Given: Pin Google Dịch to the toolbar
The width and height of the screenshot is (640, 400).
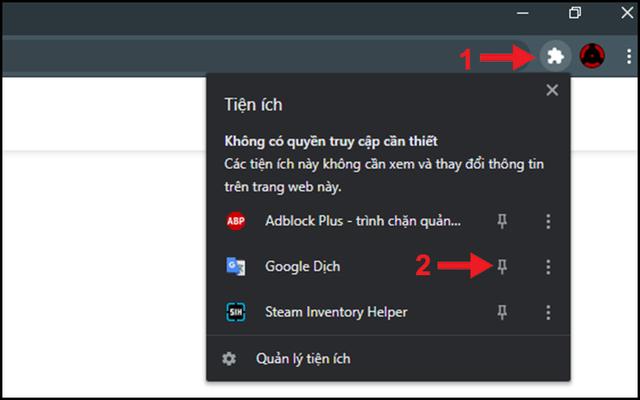Looking at the screenshot, I should pos(504,267).
